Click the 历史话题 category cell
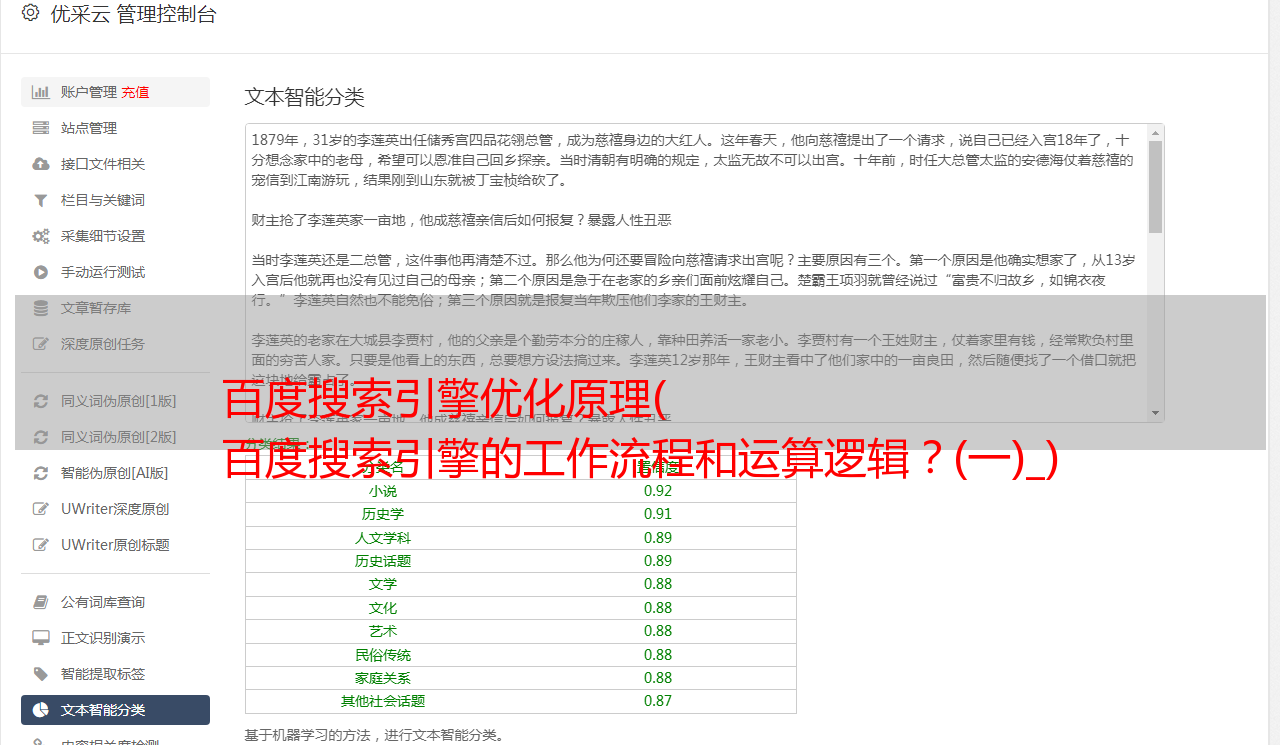 [383, 561]
